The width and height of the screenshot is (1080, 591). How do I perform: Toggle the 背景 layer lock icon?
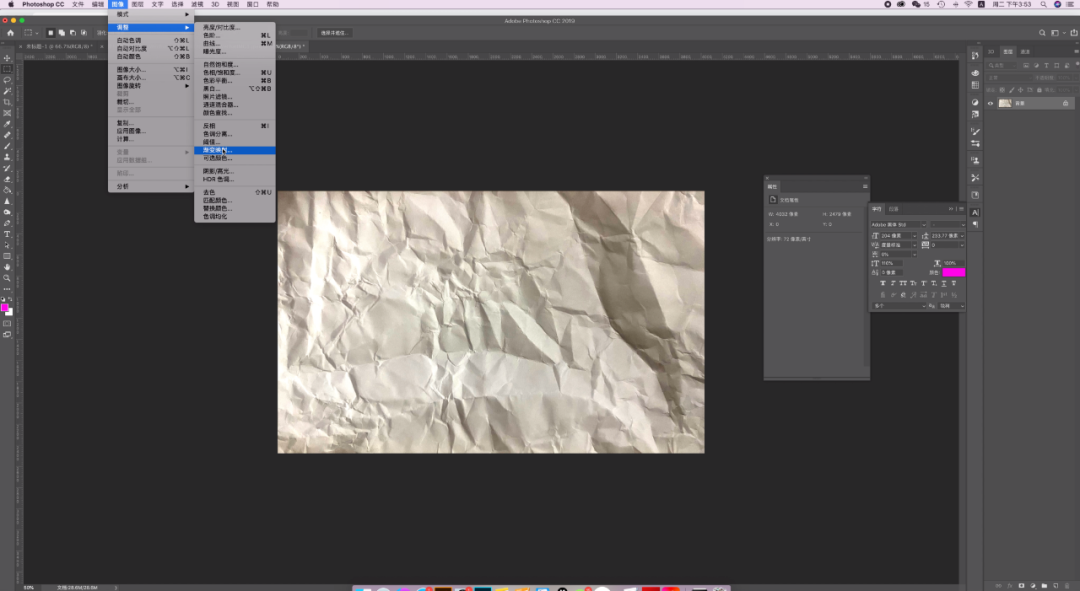pyautogui.click(x=1065, y=103)
